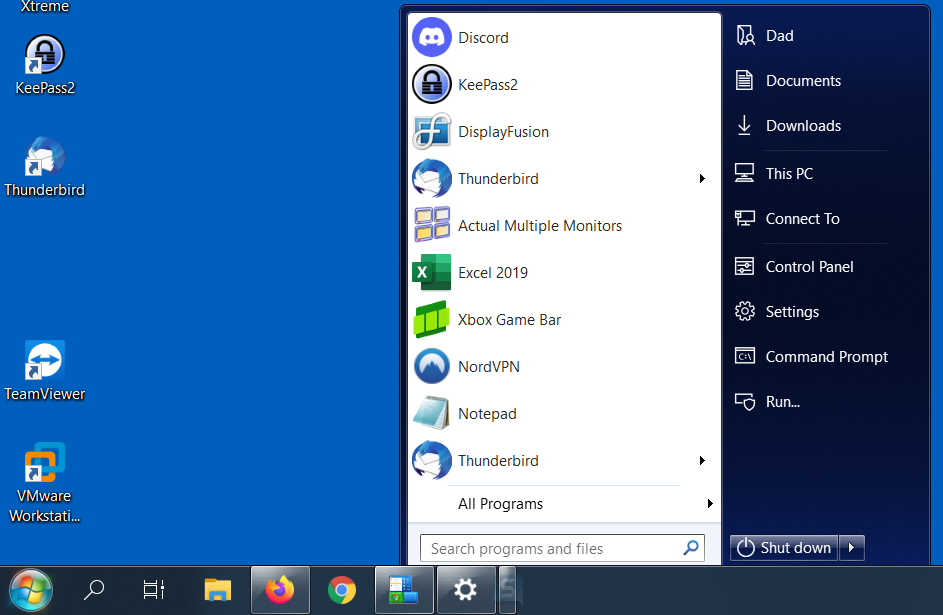Screen dimensions: 943x615
Task: Click the Windows Start orb
Action: click(31, 590)
